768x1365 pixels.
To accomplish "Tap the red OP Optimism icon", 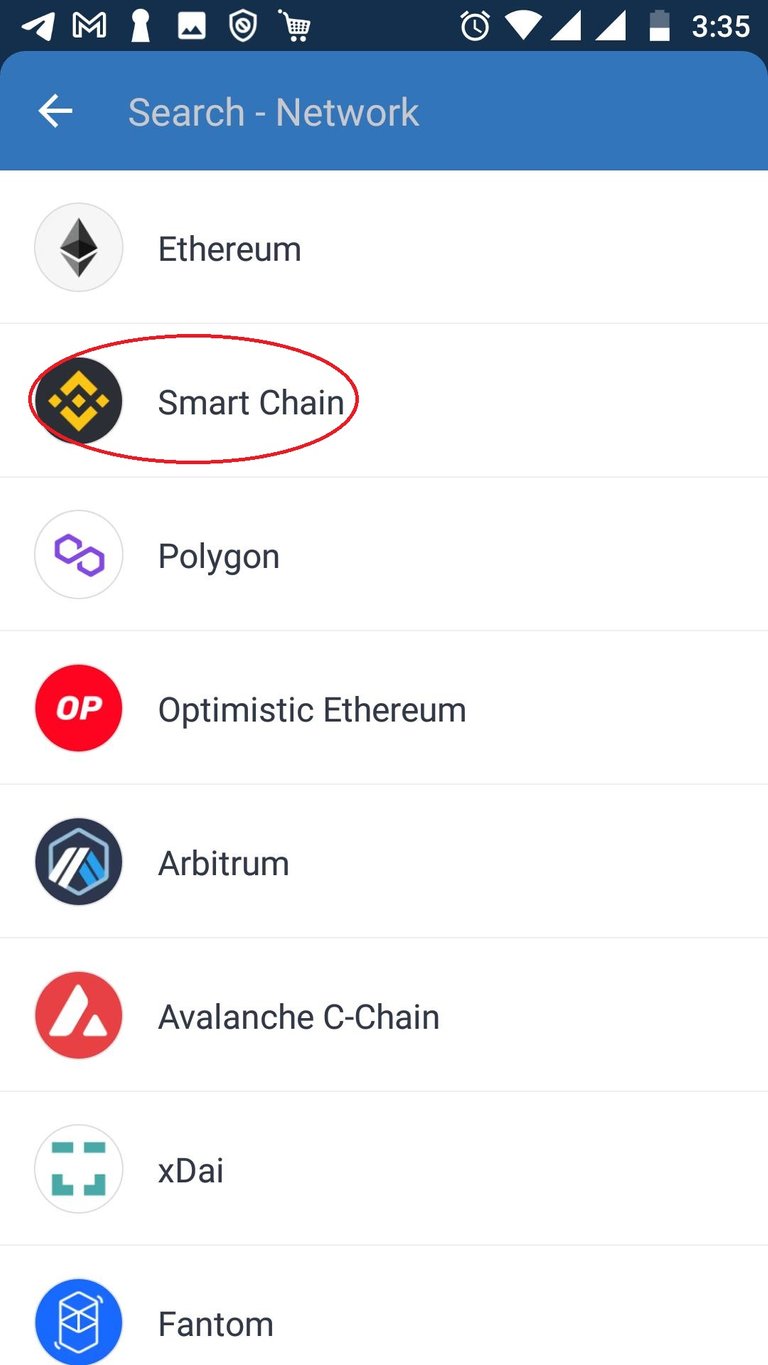I will pyautogui.click(x=78, y=709).
